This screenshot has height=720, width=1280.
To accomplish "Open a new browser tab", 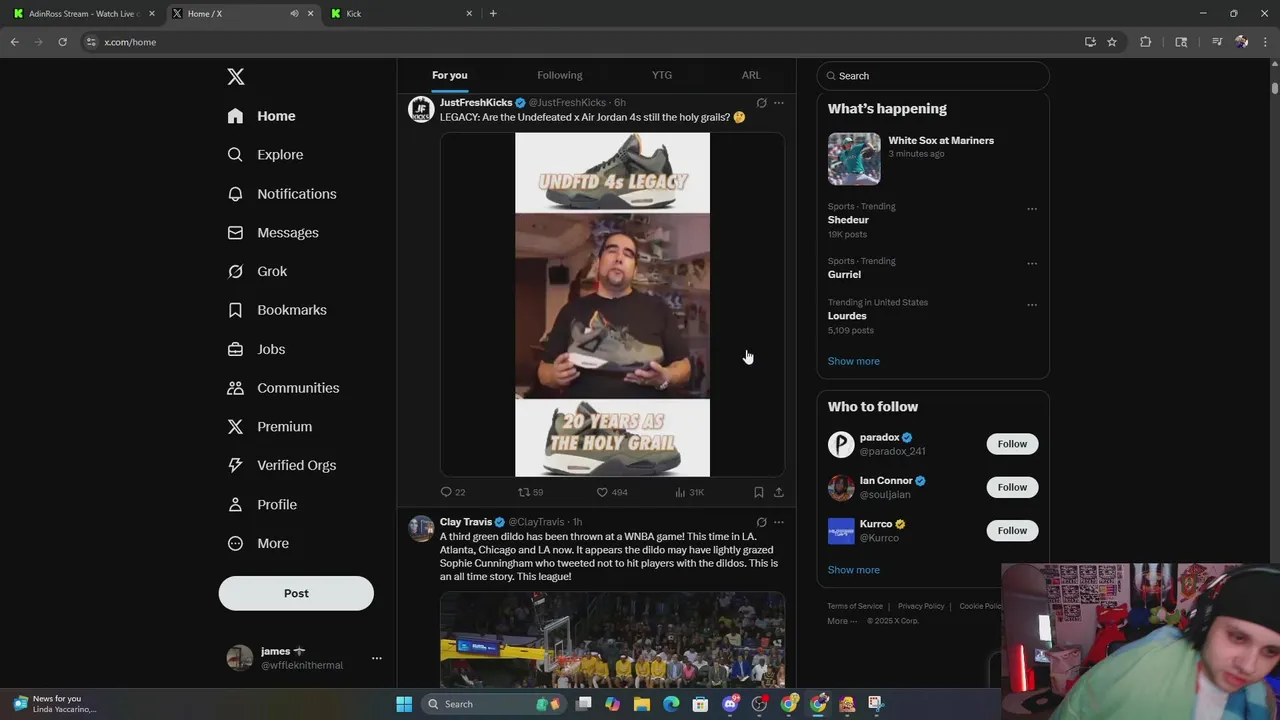I will click(x=493, y=14).
